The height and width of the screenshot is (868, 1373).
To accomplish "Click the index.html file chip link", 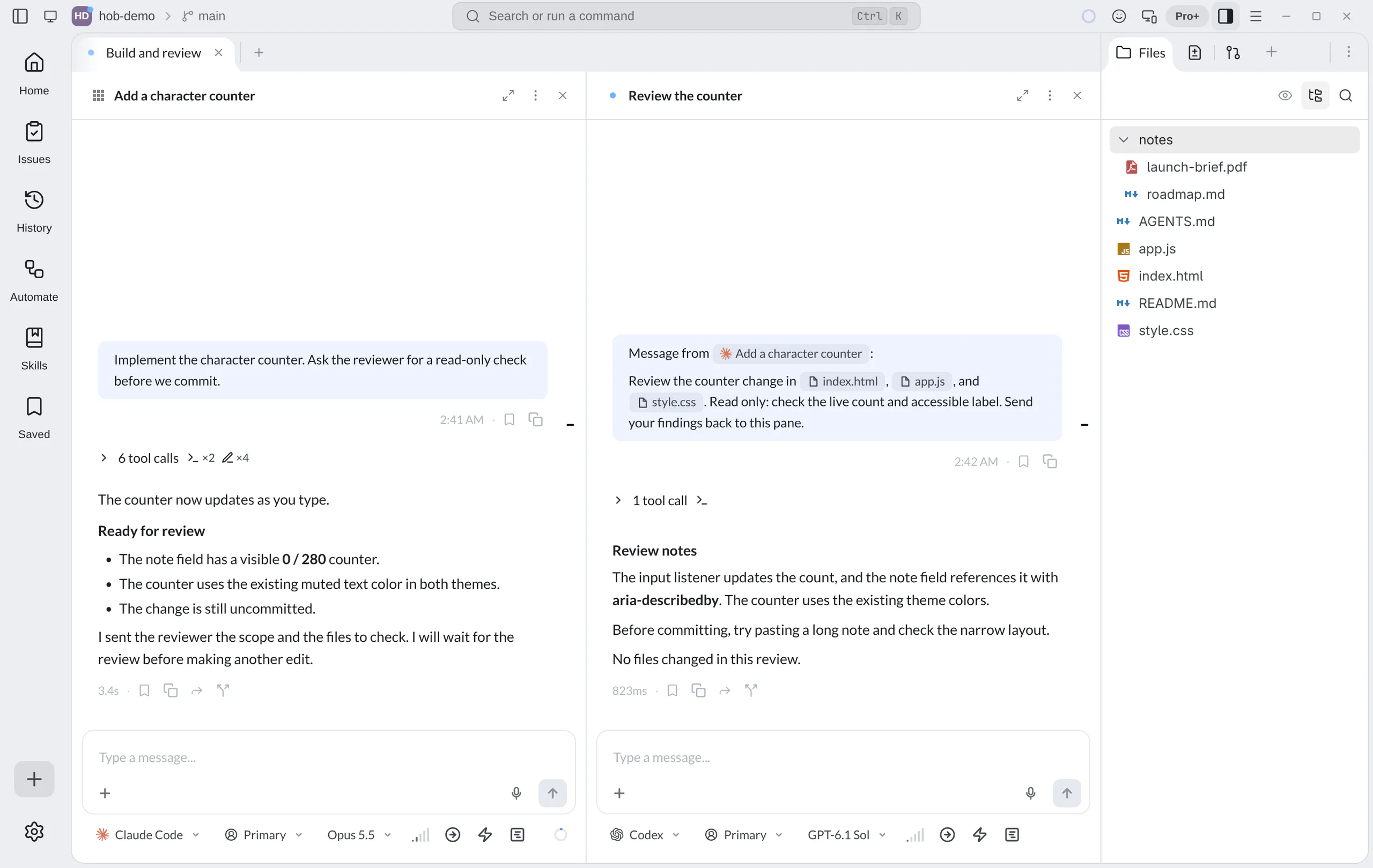I will 843,381.
